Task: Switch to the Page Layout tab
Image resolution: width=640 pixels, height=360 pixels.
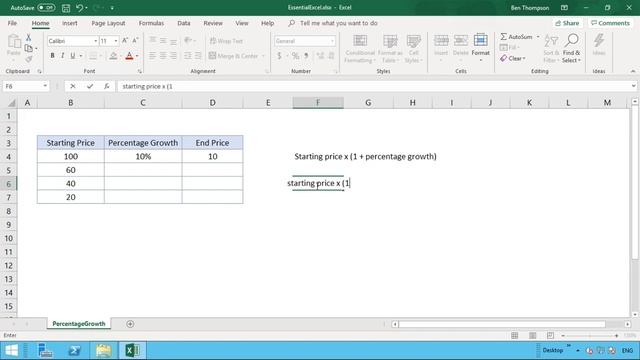Action: click(x=108, y=23)
